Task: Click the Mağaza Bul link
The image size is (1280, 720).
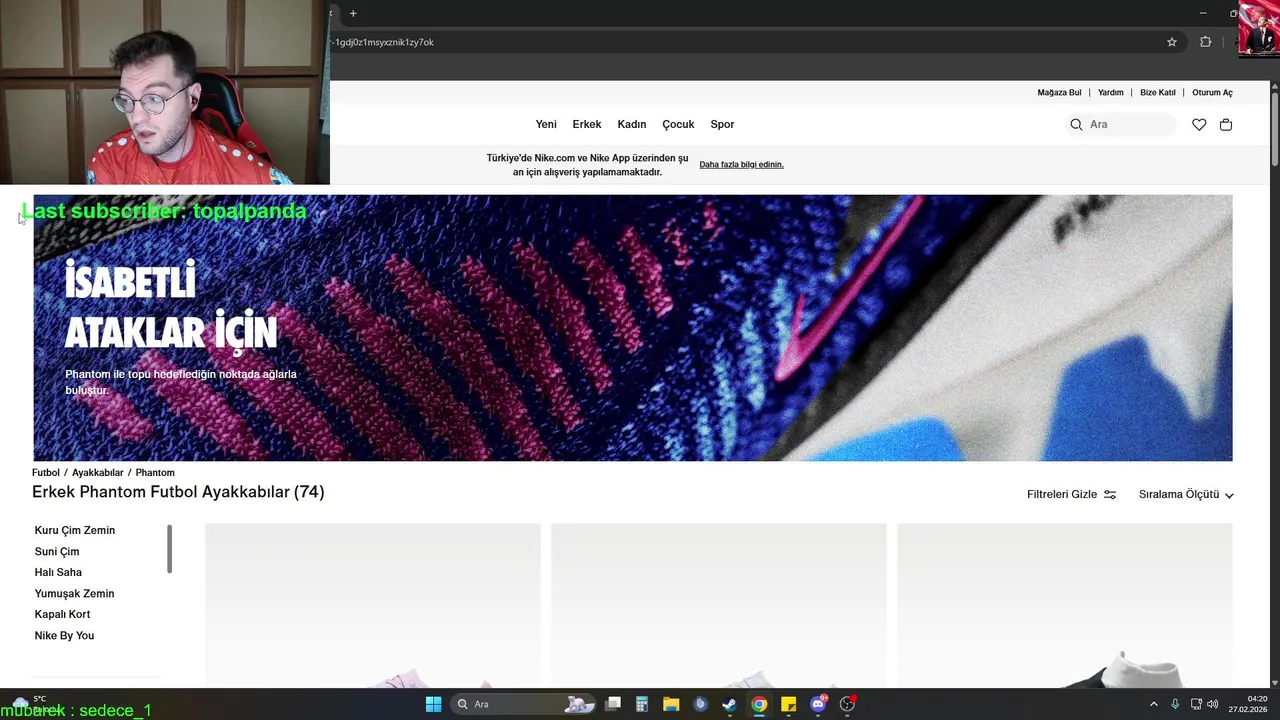Action: pyautogui.click(x=1059, y=92)
